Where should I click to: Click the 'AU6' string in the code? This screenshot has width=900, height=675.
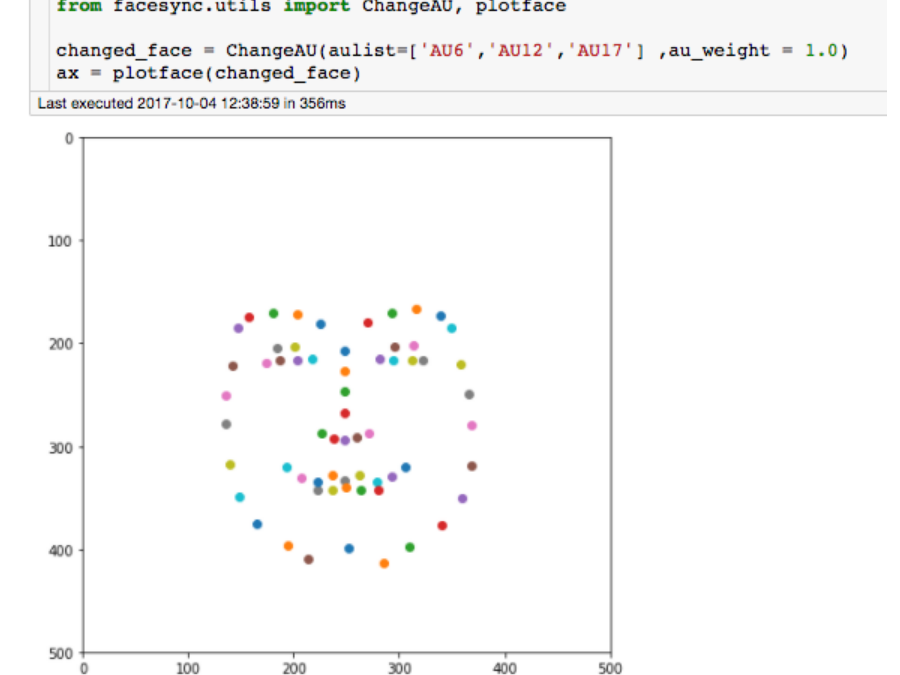point(447,51)
